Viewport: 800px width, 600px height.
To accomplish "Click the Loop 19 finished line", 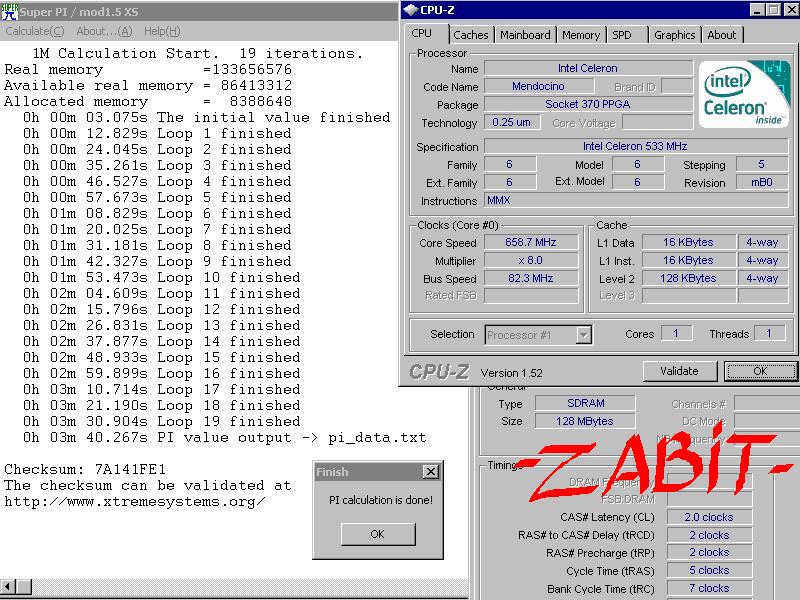I will [162, 421].
